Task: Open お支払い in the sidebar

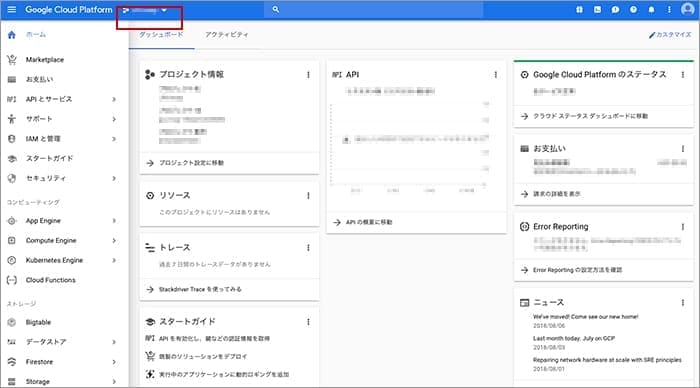Action: pos(39,79)
